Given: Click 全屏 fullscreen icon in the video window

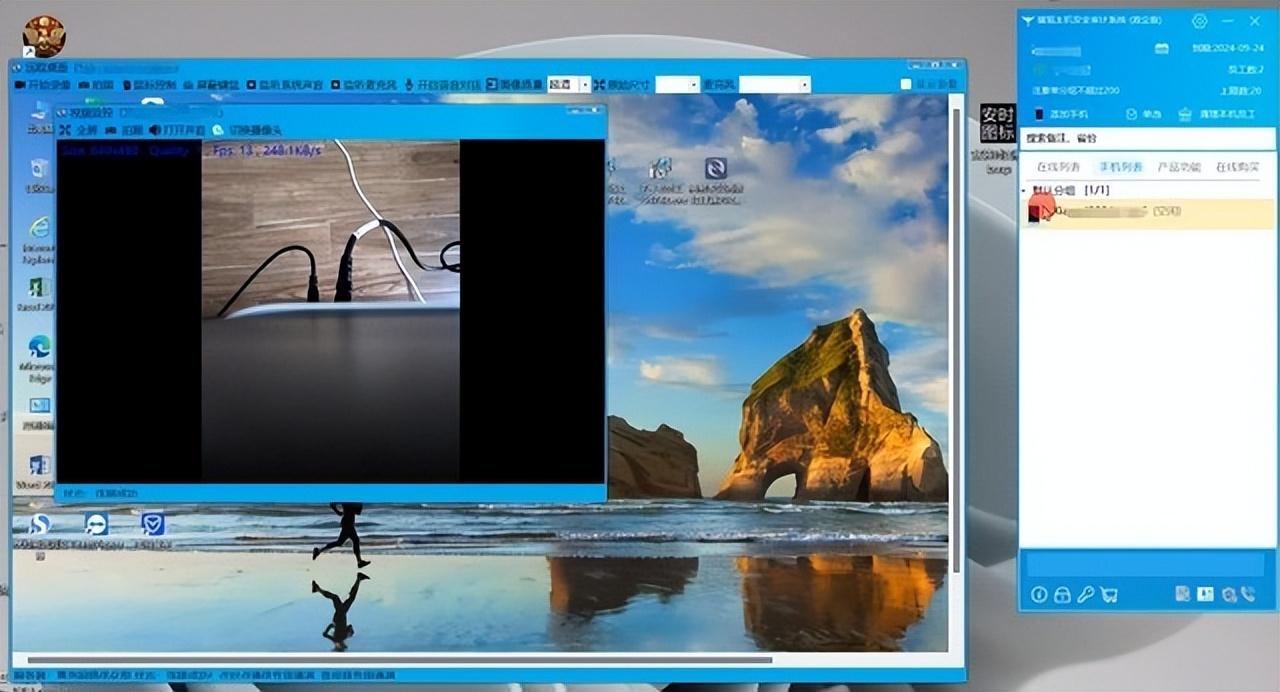Looking at the screenshot, I should [66, 130].
